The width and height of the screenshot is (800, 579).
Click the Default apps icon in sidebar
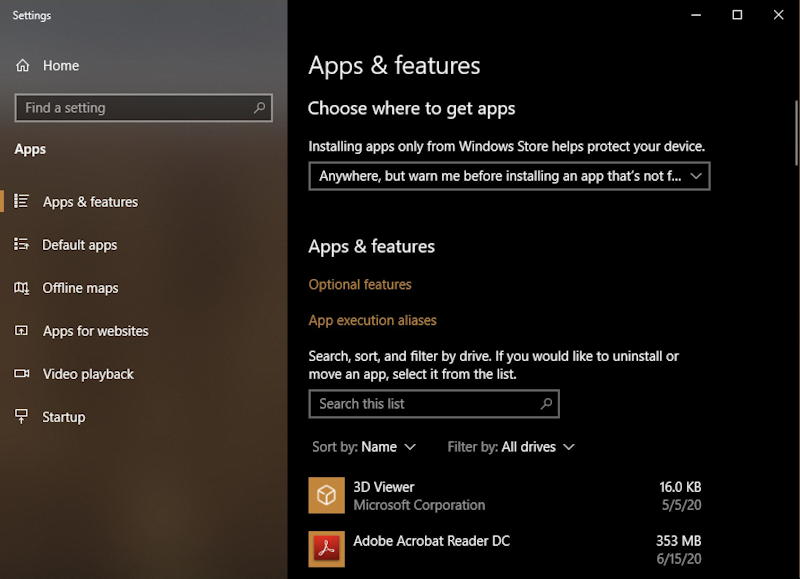(21, 244)
